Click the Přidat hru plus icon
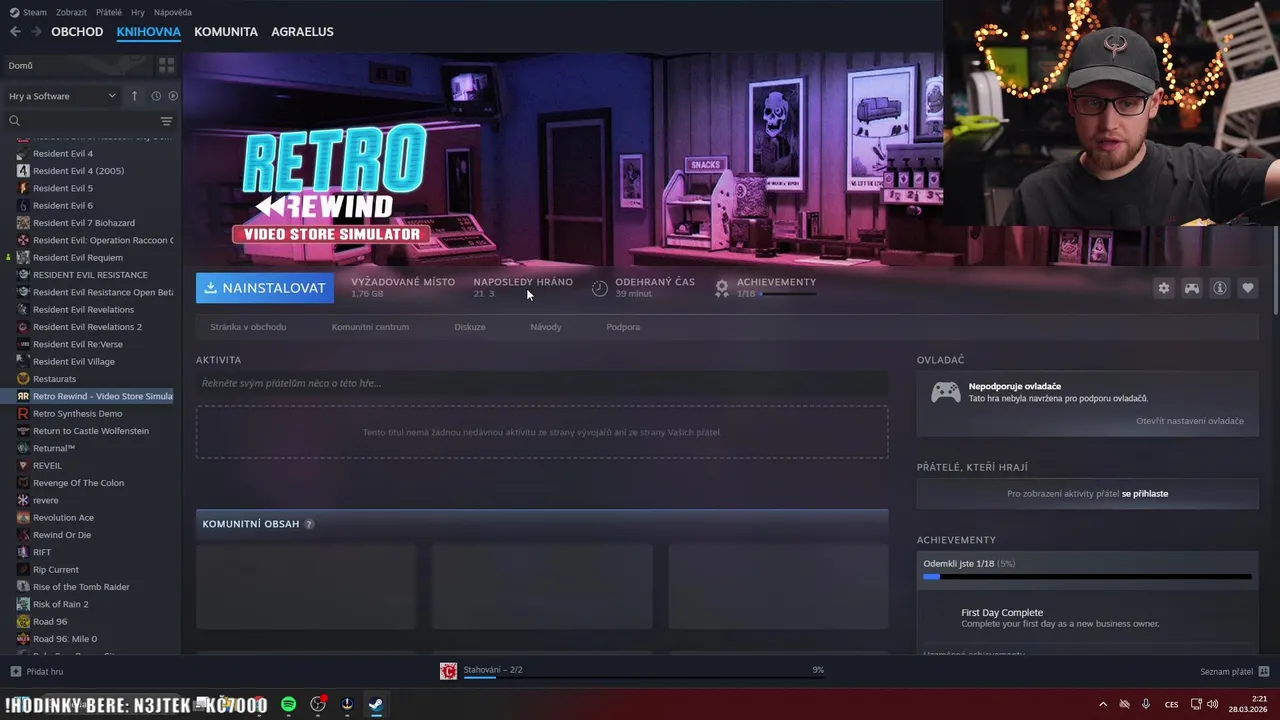Image resolution: width=1280 pixels, height=720 pixels. coord(15,672)
